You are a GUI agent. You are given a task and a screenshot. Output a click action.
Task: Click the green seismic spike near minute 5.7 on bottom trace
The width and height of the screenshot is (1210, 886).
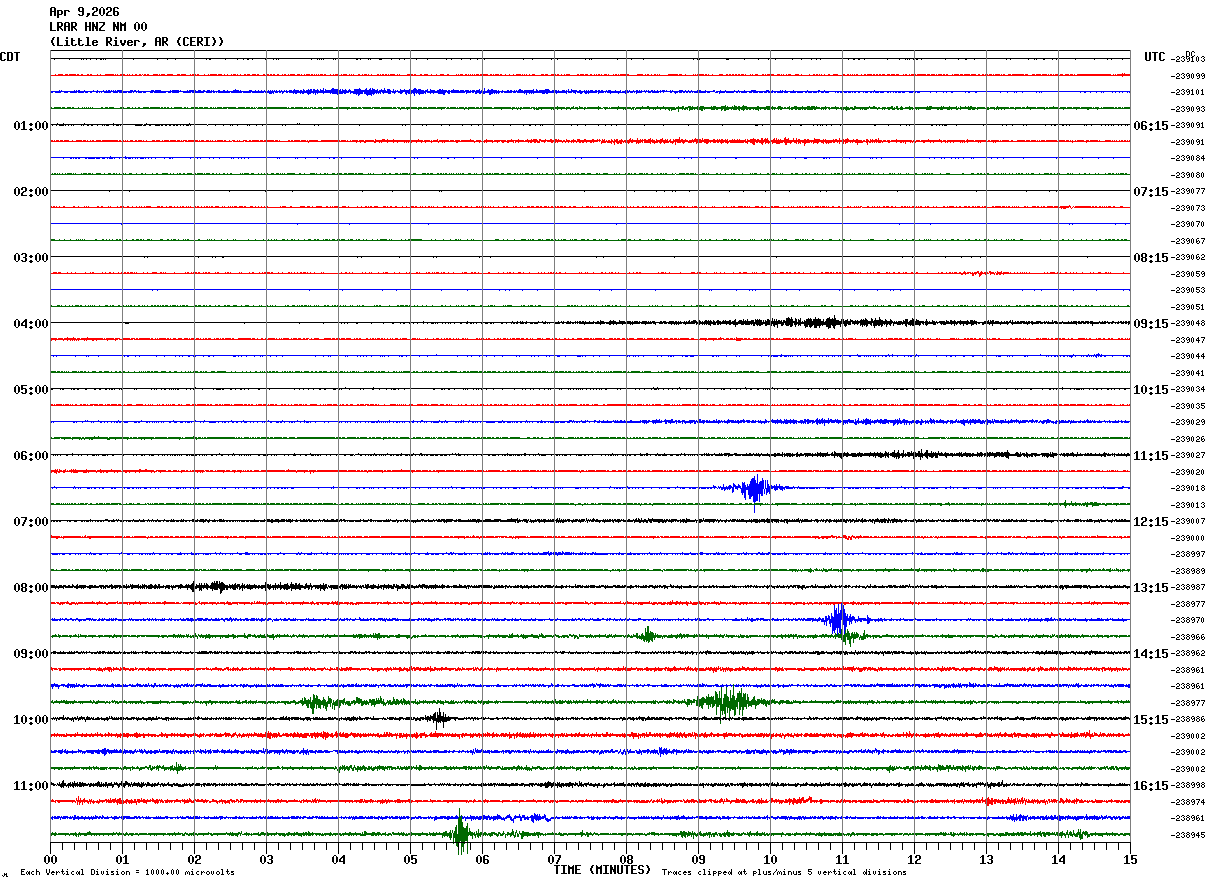460,833
